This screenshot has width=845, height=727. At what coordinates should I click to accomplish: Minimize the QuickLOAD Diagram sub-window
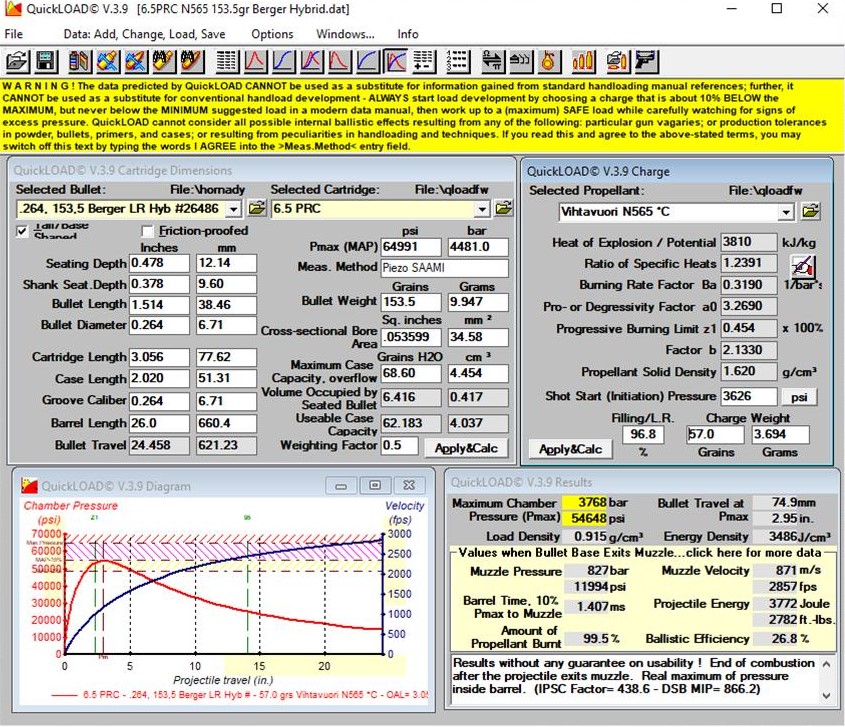tap(341, 486)
